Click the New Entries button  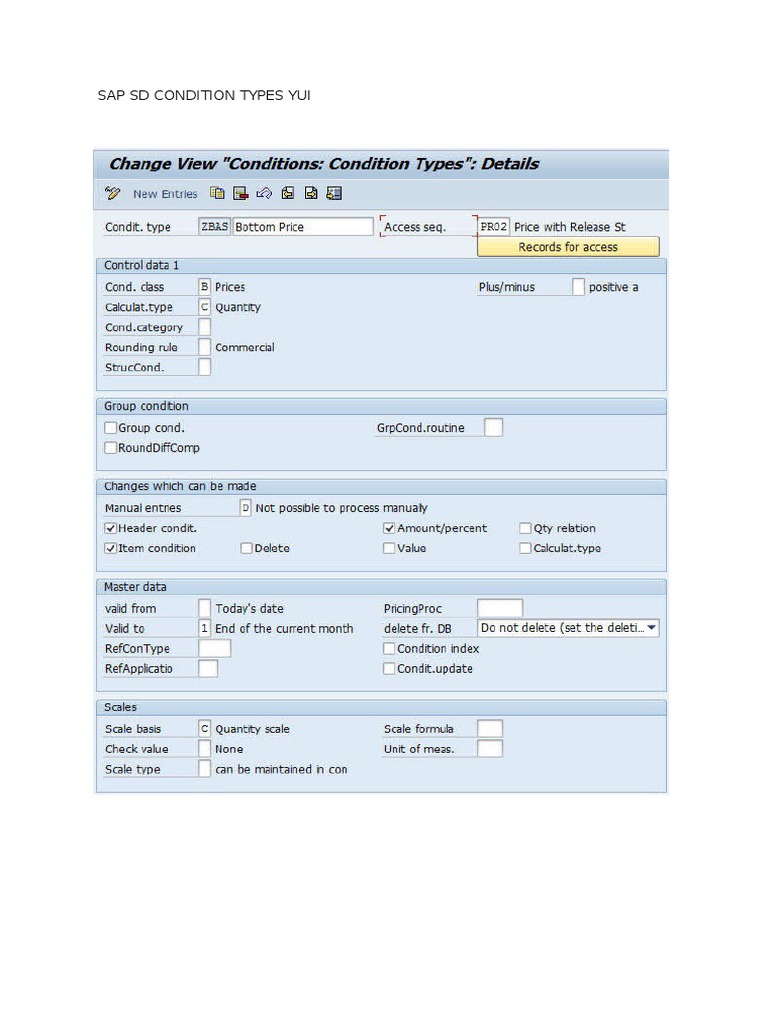click(x=165, y=194)
